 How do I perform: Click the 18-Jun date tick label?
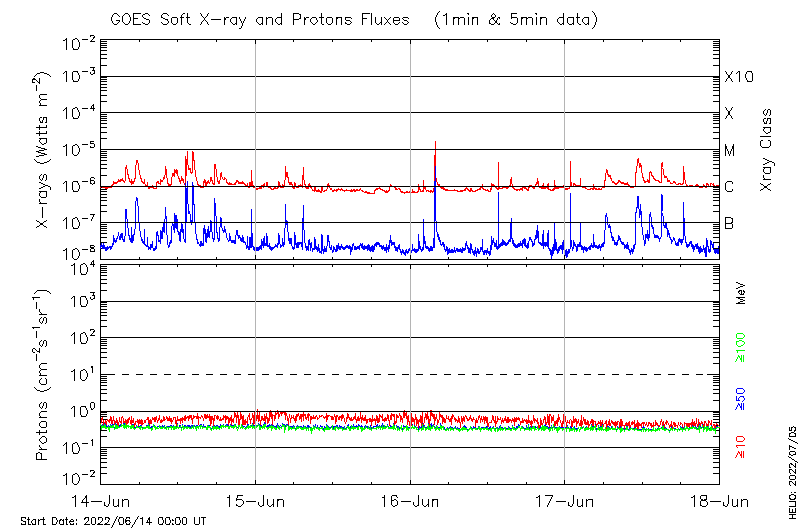719,502
